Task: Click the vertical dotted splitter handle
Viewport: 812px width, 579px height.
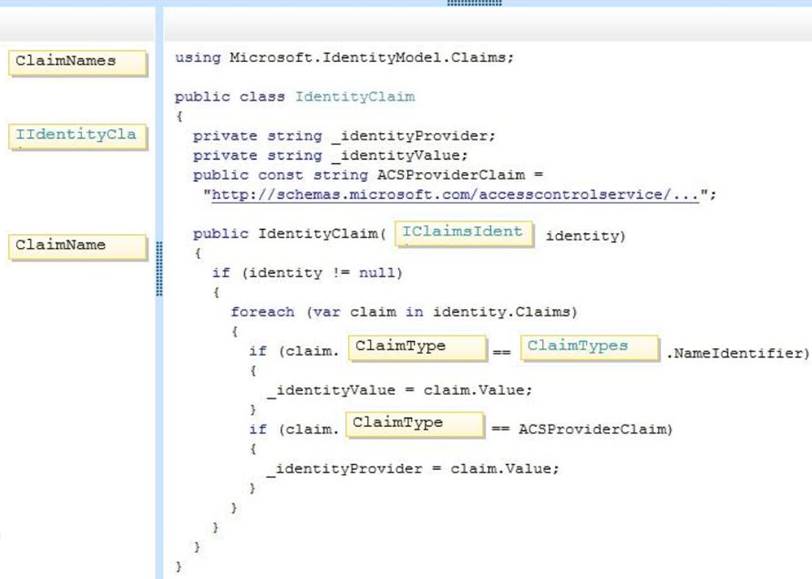Action: pos(158,267)
